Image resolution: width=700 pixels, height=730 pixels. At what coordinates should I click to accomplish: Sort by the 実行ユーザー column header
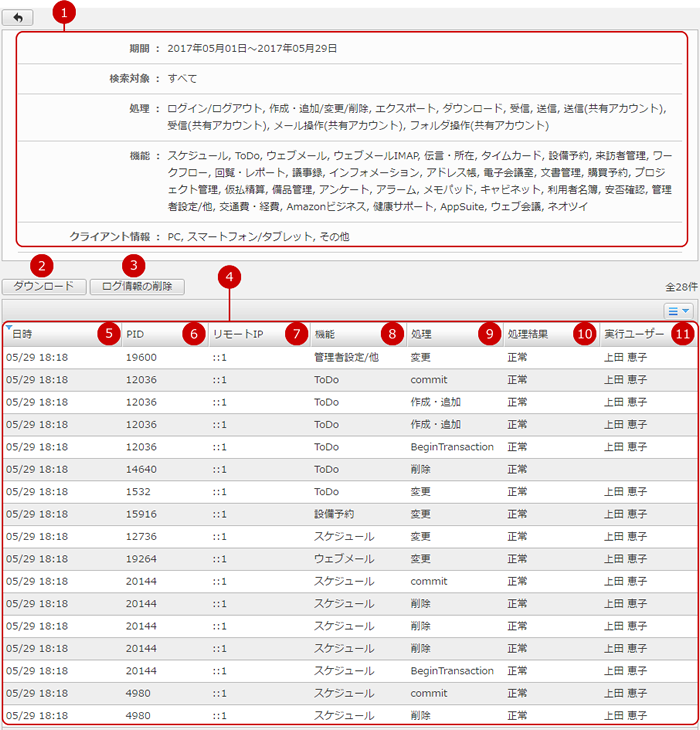pos(634,334)
